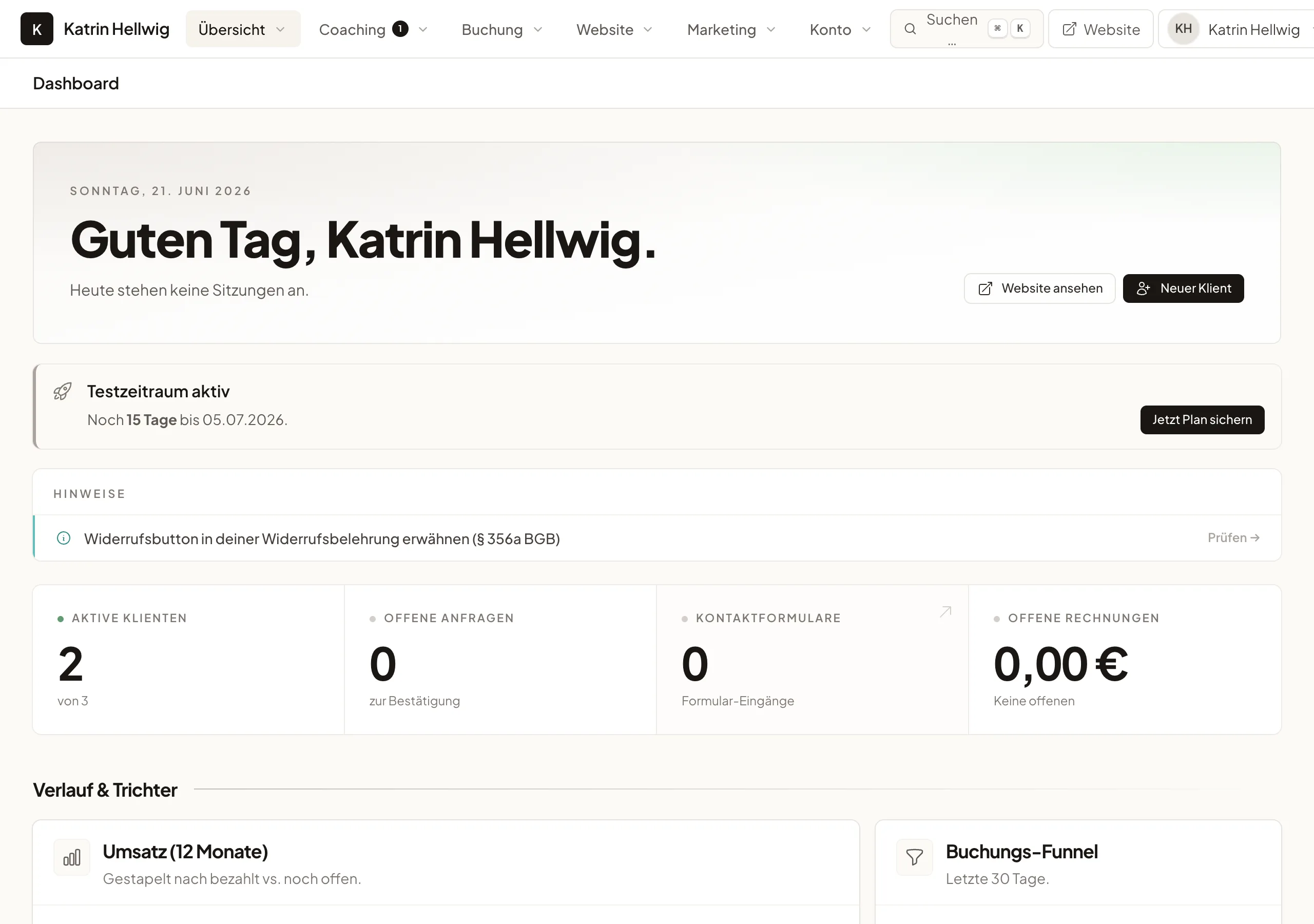
Task: Click Jetzt Plan sichern button
Action: coord(1202,420)
